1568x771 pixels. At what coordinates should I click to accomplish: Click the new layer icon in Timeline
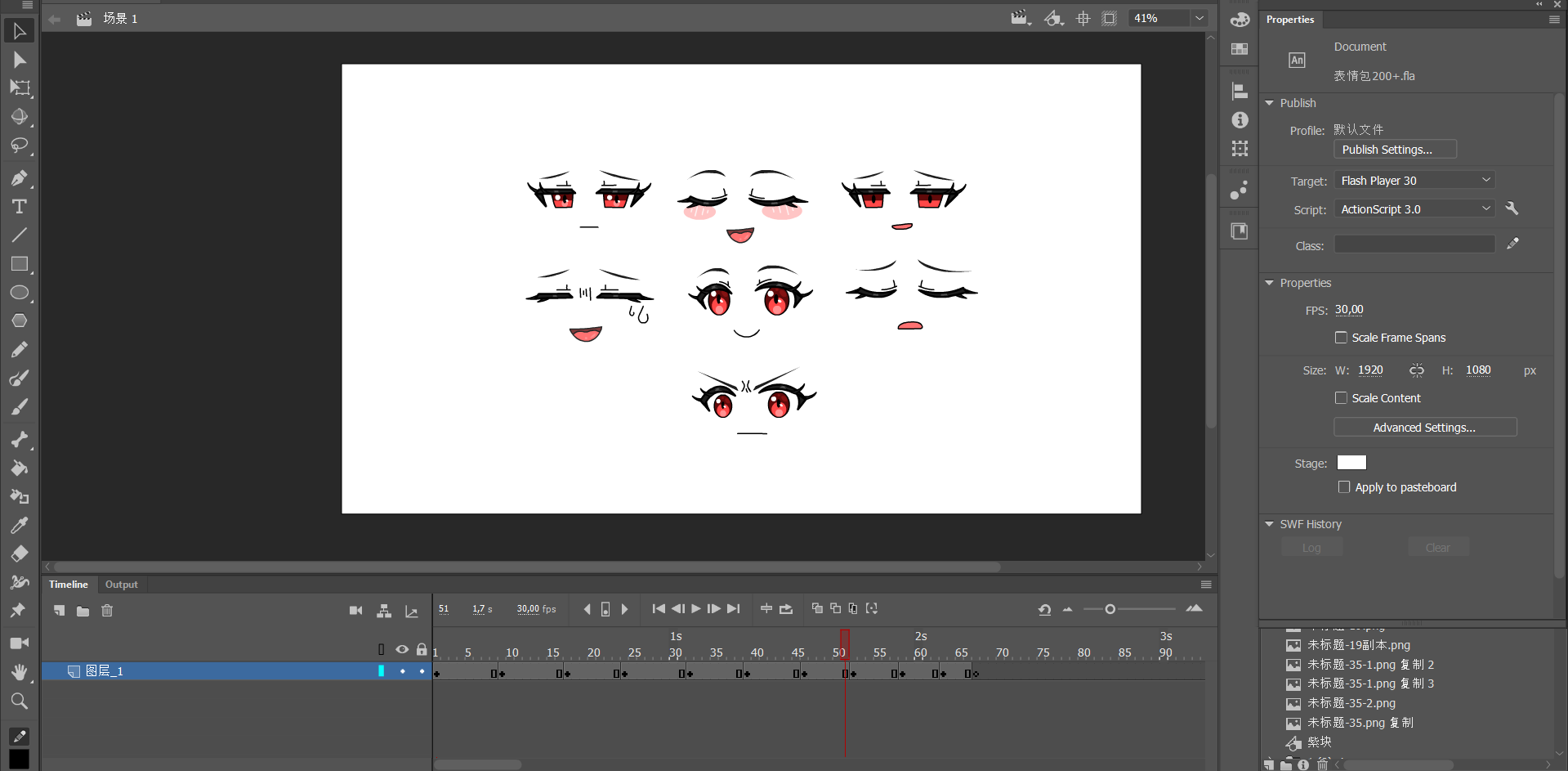point(59,611)
